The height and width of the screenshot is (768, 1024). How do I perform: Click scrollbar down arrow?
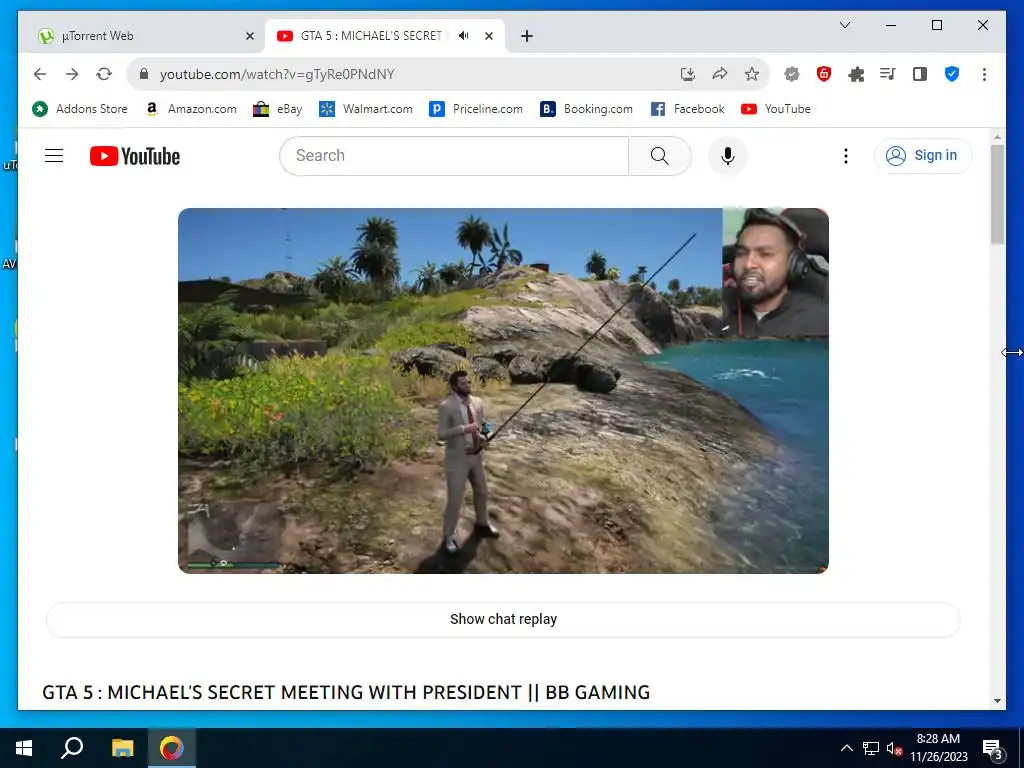(997, 701)
